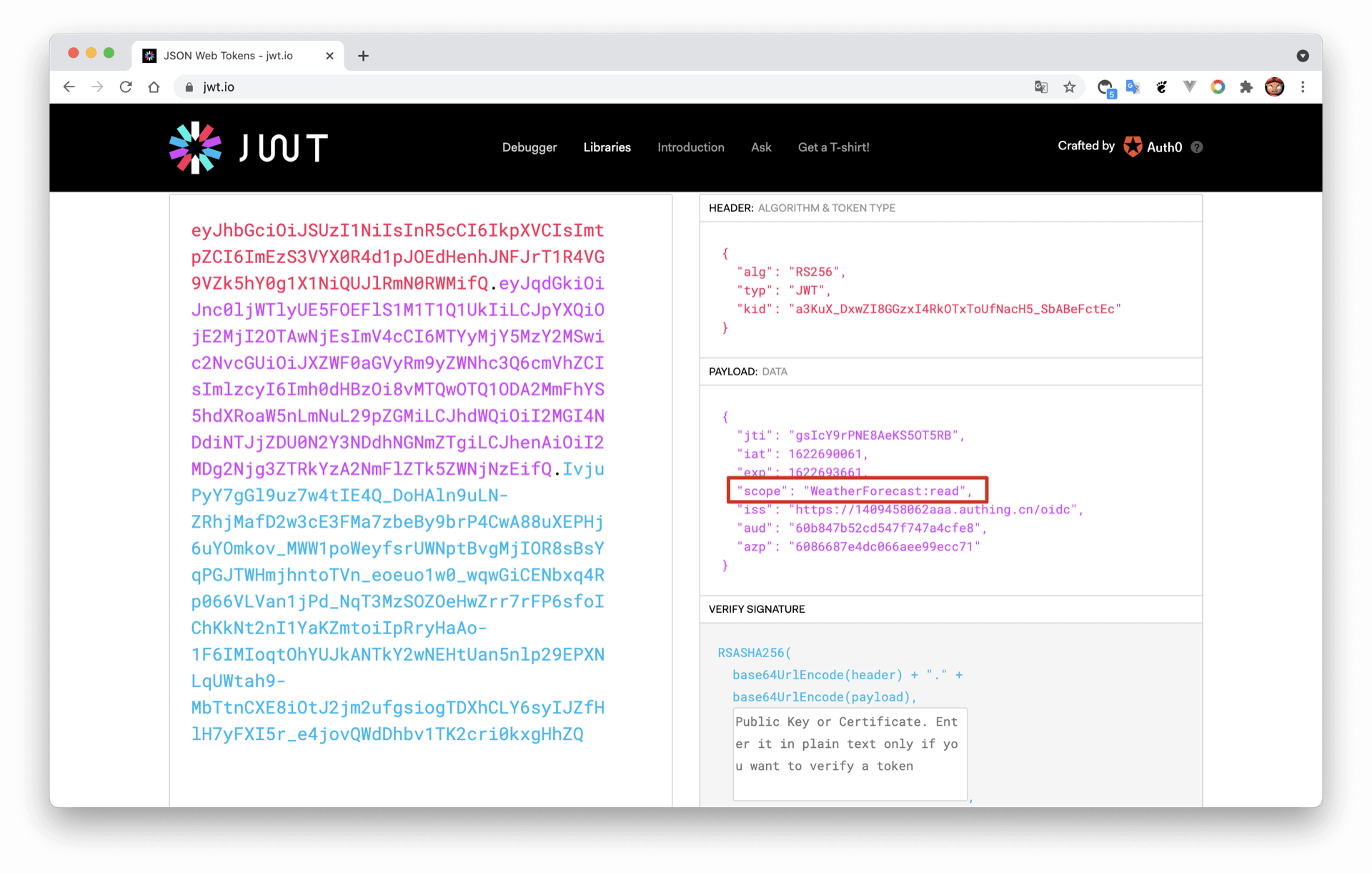
Task: Reload the current page
Action: 126,87
